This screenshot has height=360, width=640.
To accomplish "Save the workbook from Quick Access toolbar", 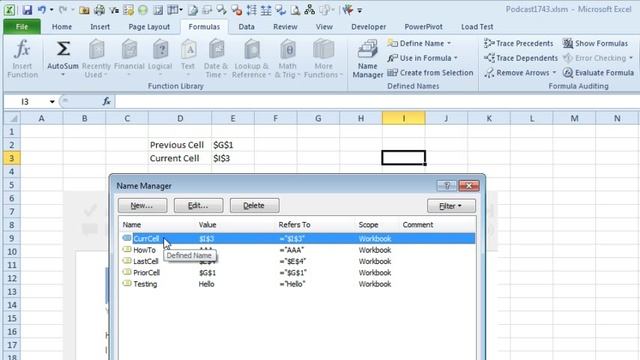I will coord(27,10).
